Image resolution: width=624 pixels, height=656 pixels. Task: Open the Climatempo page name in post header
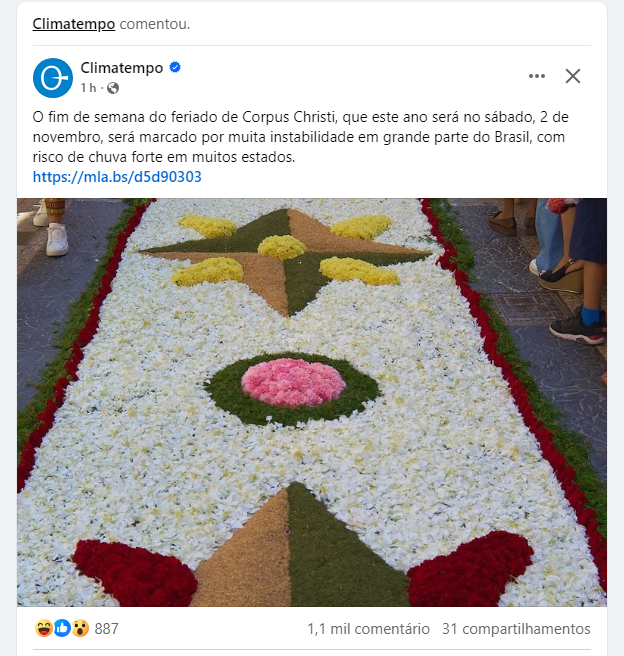(x=122, y=68)
